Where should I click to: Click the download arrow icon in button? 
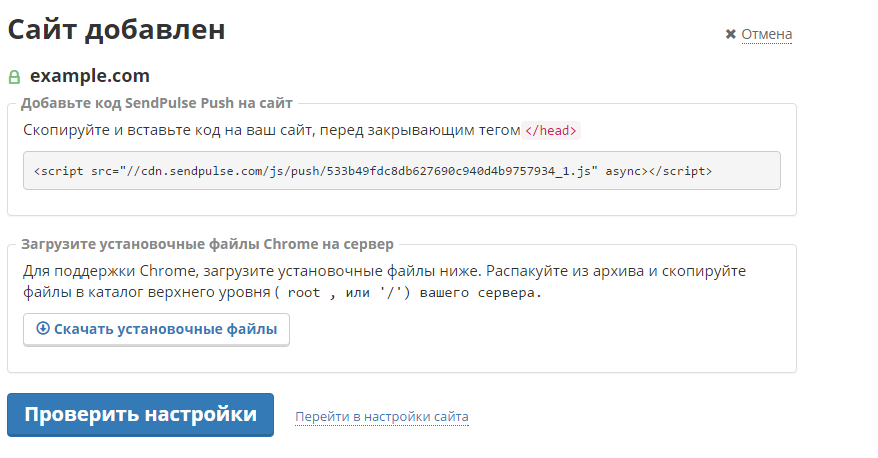coord(43,328)
